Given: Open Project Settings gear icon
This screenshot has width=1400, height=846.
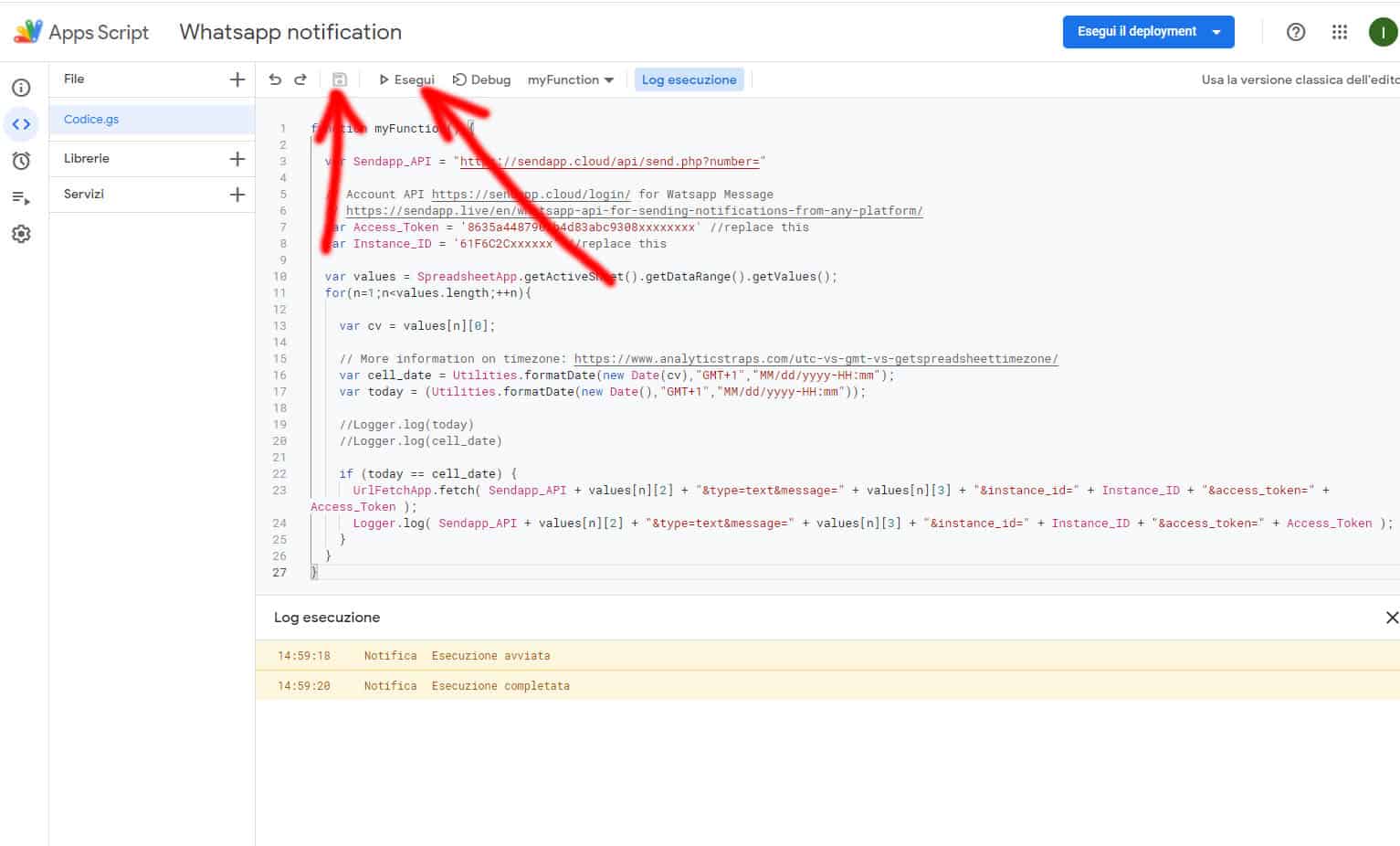Looking at the screenshot, I should point(21,234).
